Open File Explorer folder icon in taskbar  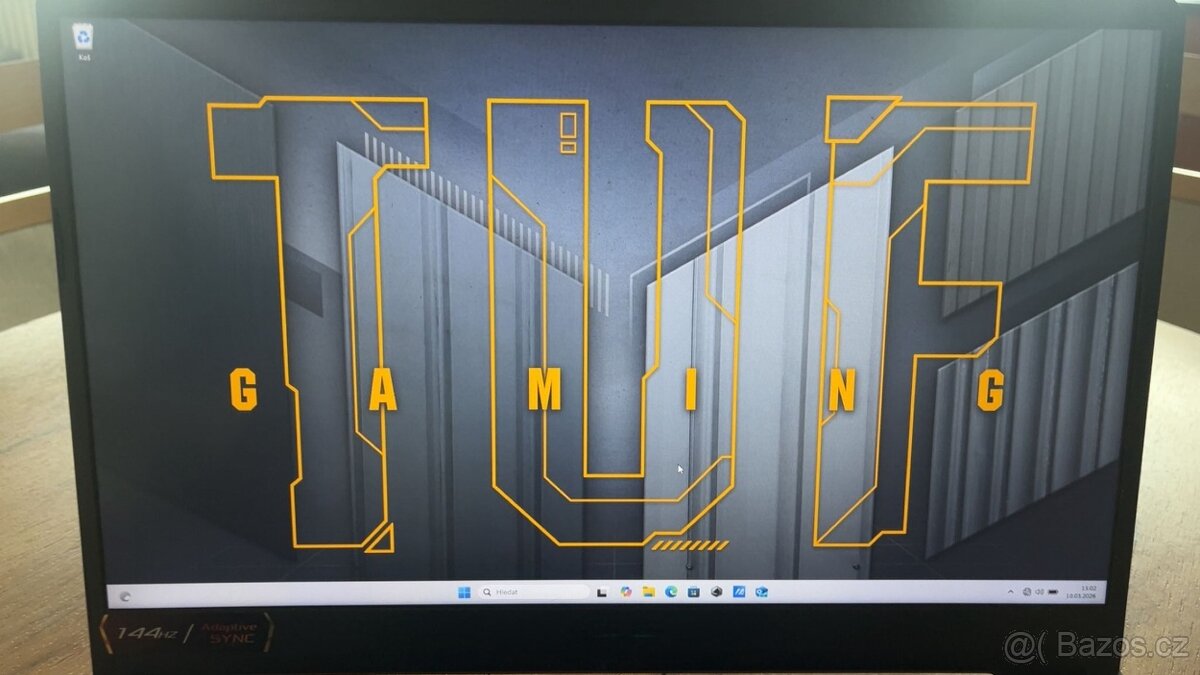(649, 592)
